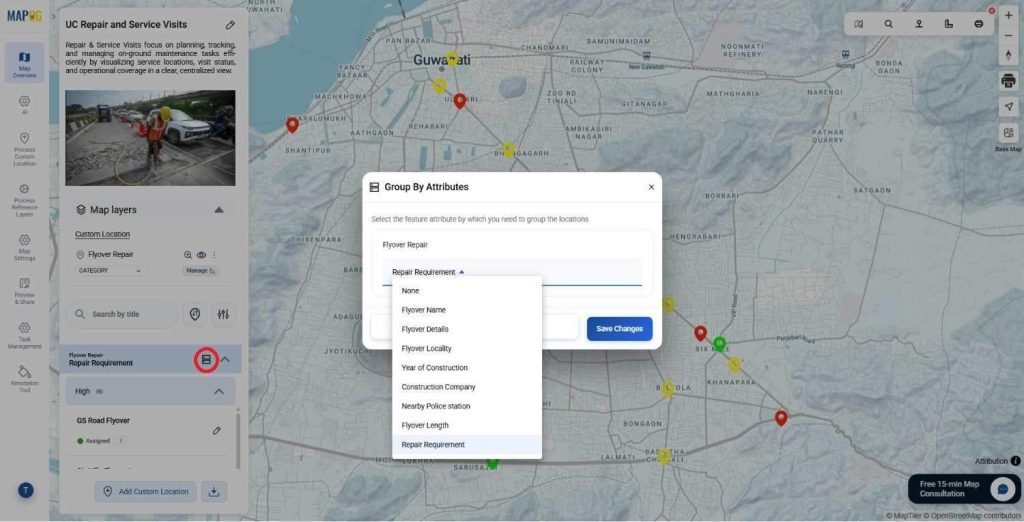Download data with the export icon

(x=214, y=492)
